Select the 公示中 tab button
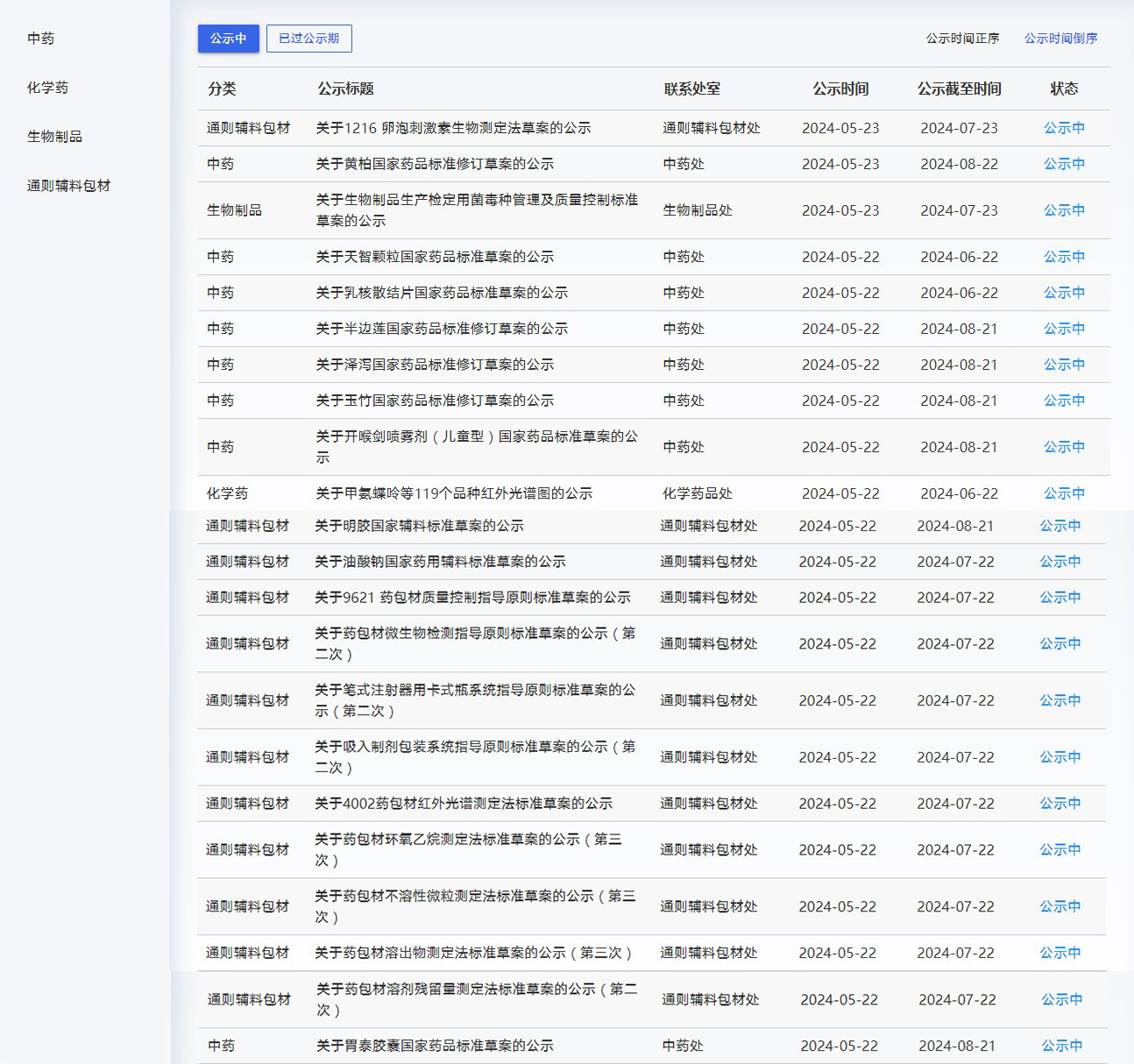1134x1064 pixels. point(228,39)
